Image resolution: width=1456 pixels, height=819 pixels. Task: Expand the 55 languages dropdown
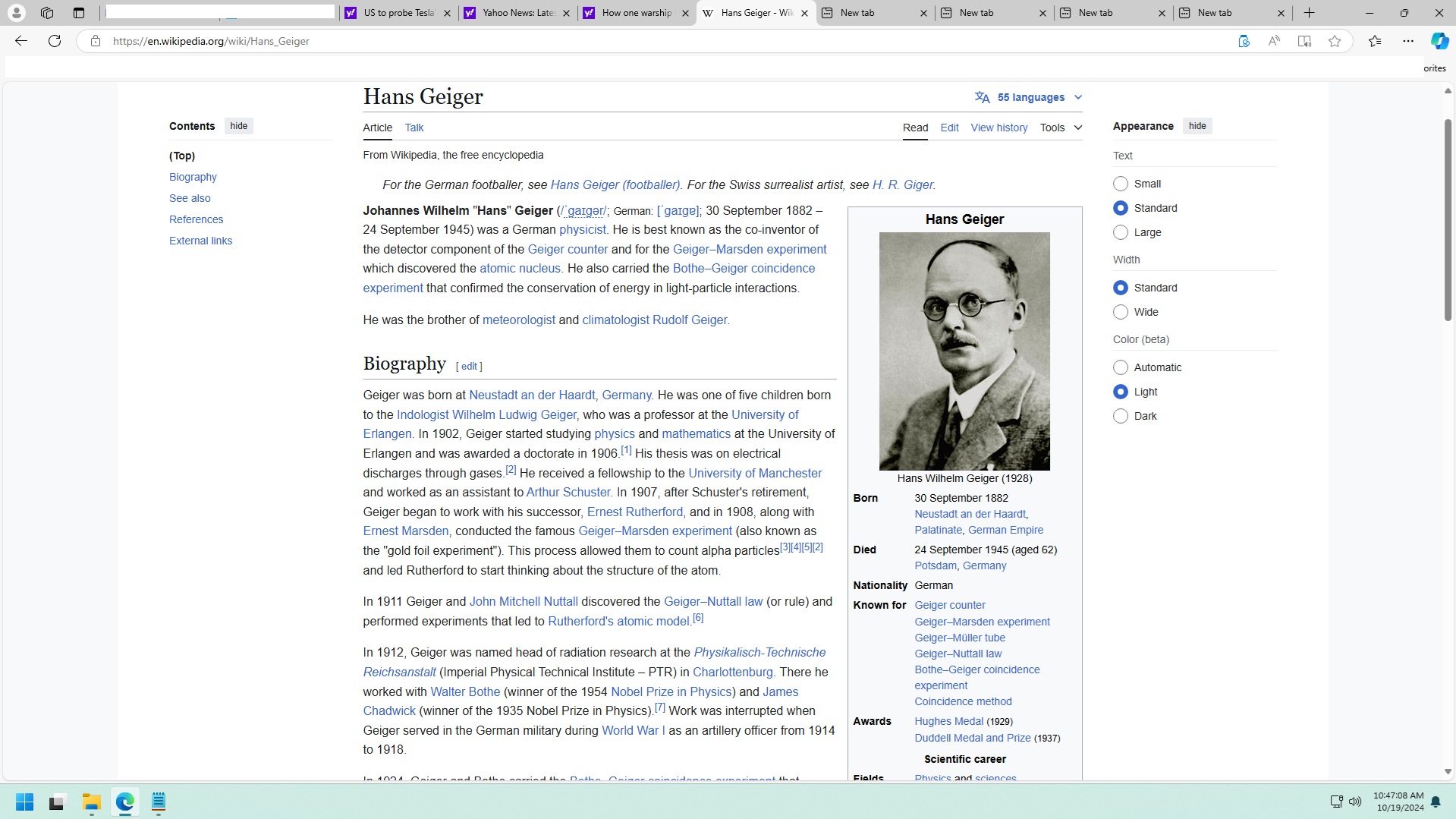pos(1029,97)
